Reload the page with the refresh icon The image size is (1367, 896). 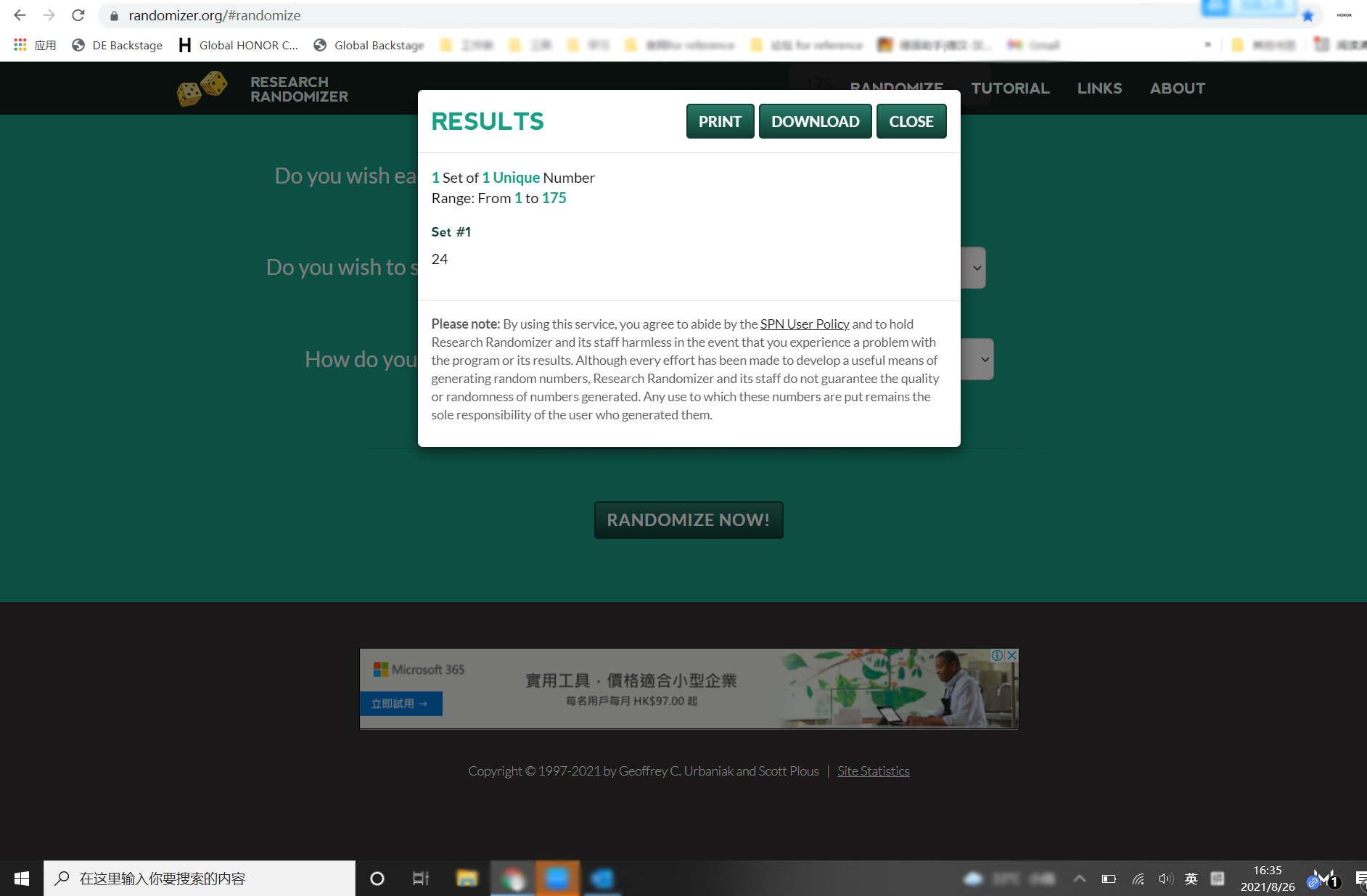[x=78, y=15]
